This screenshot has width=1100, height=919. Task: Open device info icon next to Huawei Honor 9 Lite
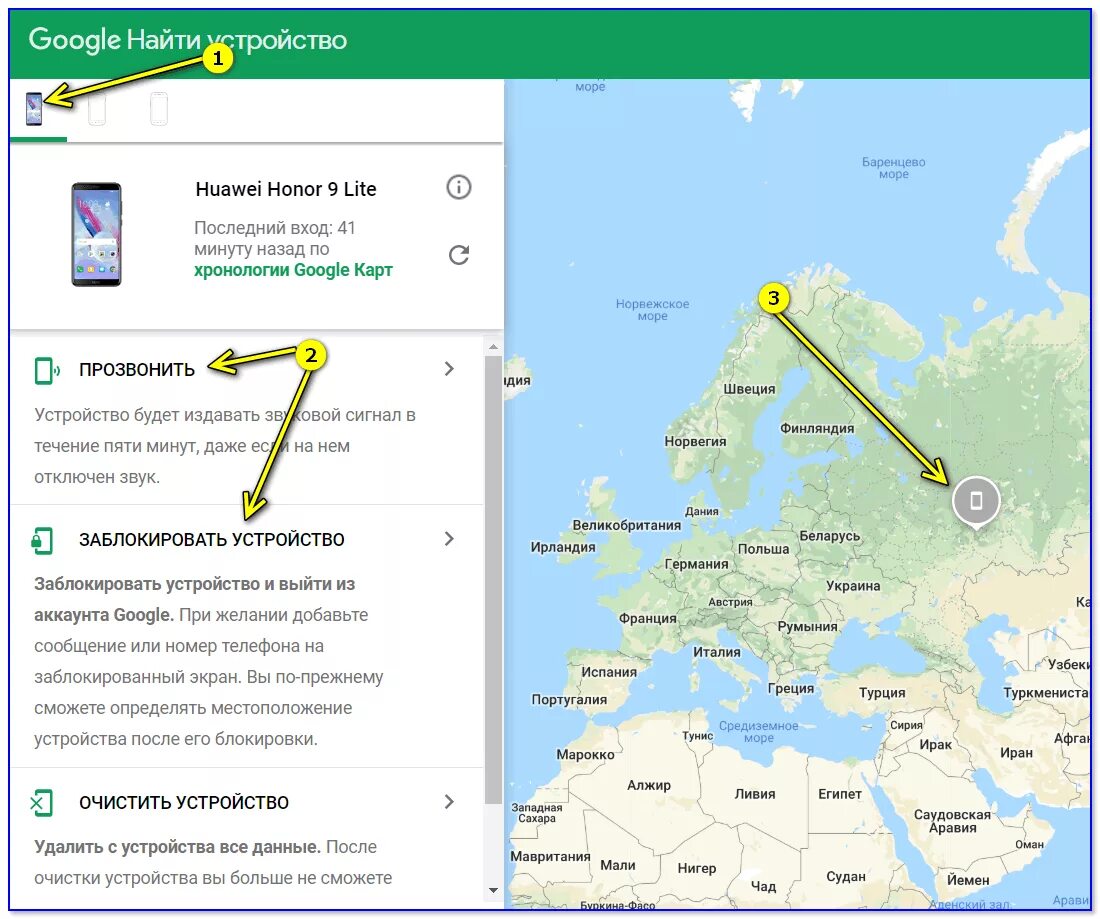tap(459, 187)
